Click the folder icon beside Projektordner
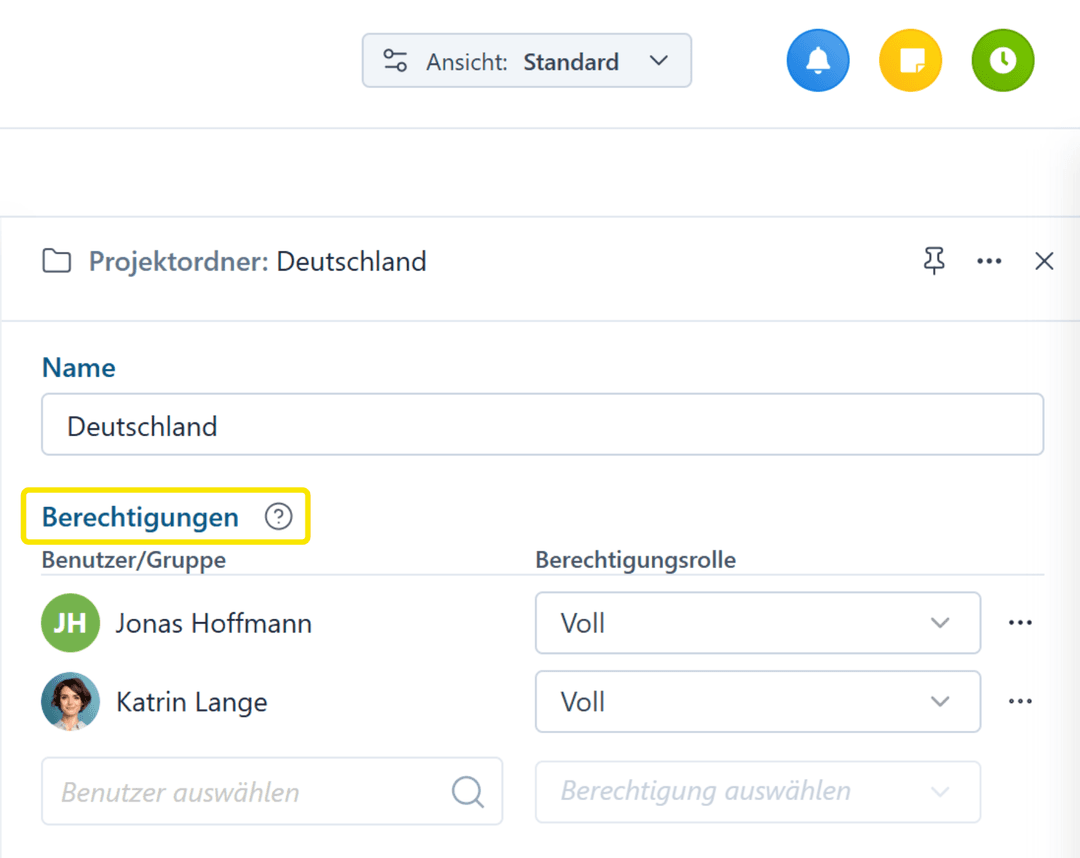The width and height of the screenshot is (1080, 858). coord(57,262)
